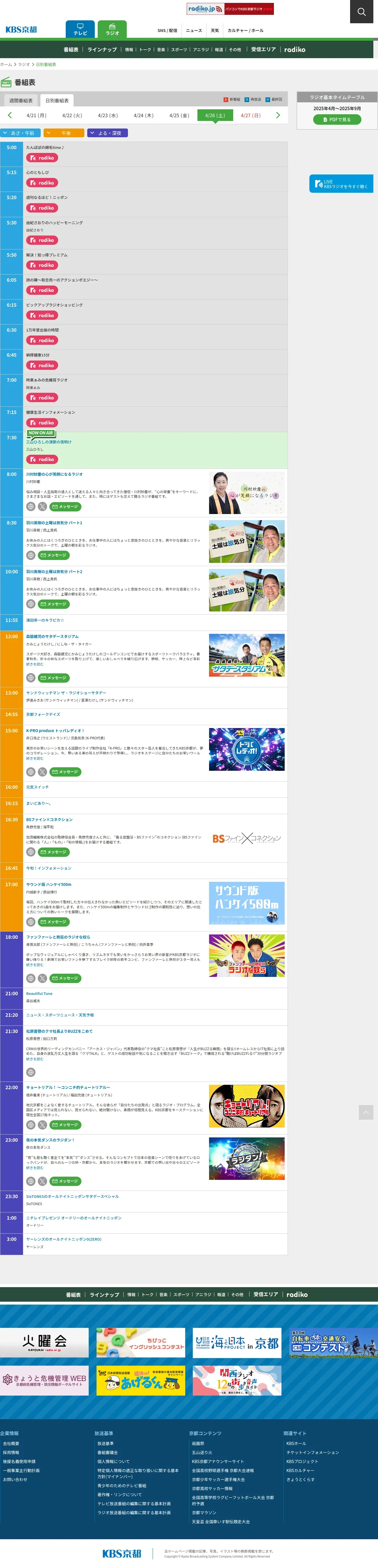Switch to the ラジオ tab
This screenshot has height=1568, width=378.
click(112, 29)
